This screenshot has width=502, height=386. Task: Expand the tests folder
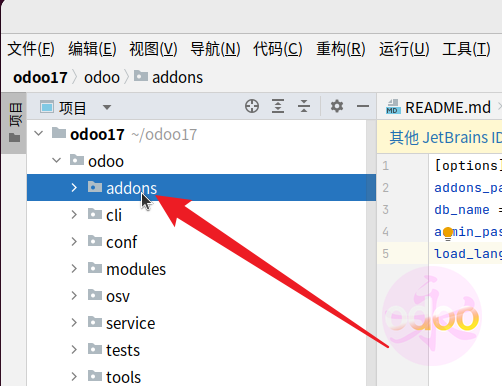point(74,350)
